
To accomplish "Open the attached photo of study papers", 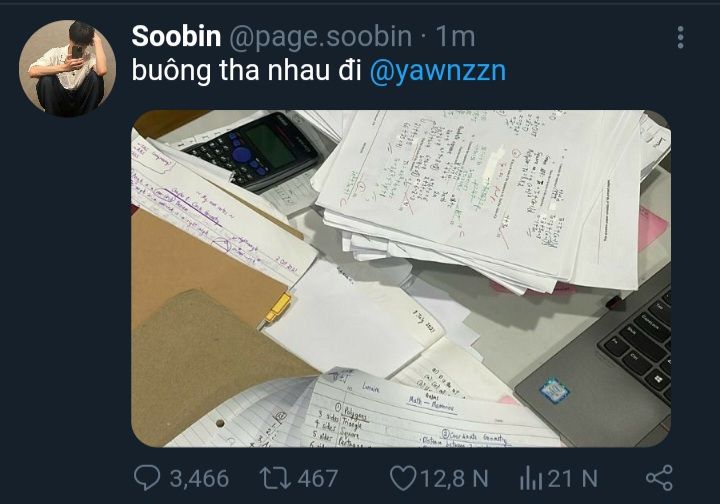I will [401, 279].
